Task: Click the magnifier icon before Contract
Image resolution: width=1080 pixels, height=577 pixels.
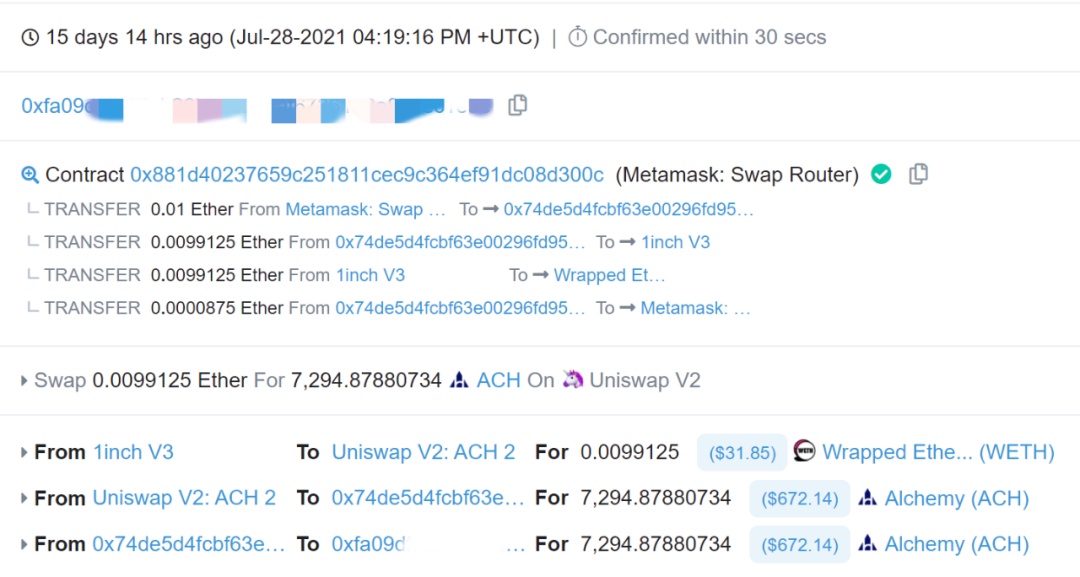Action: pos(31,175)
